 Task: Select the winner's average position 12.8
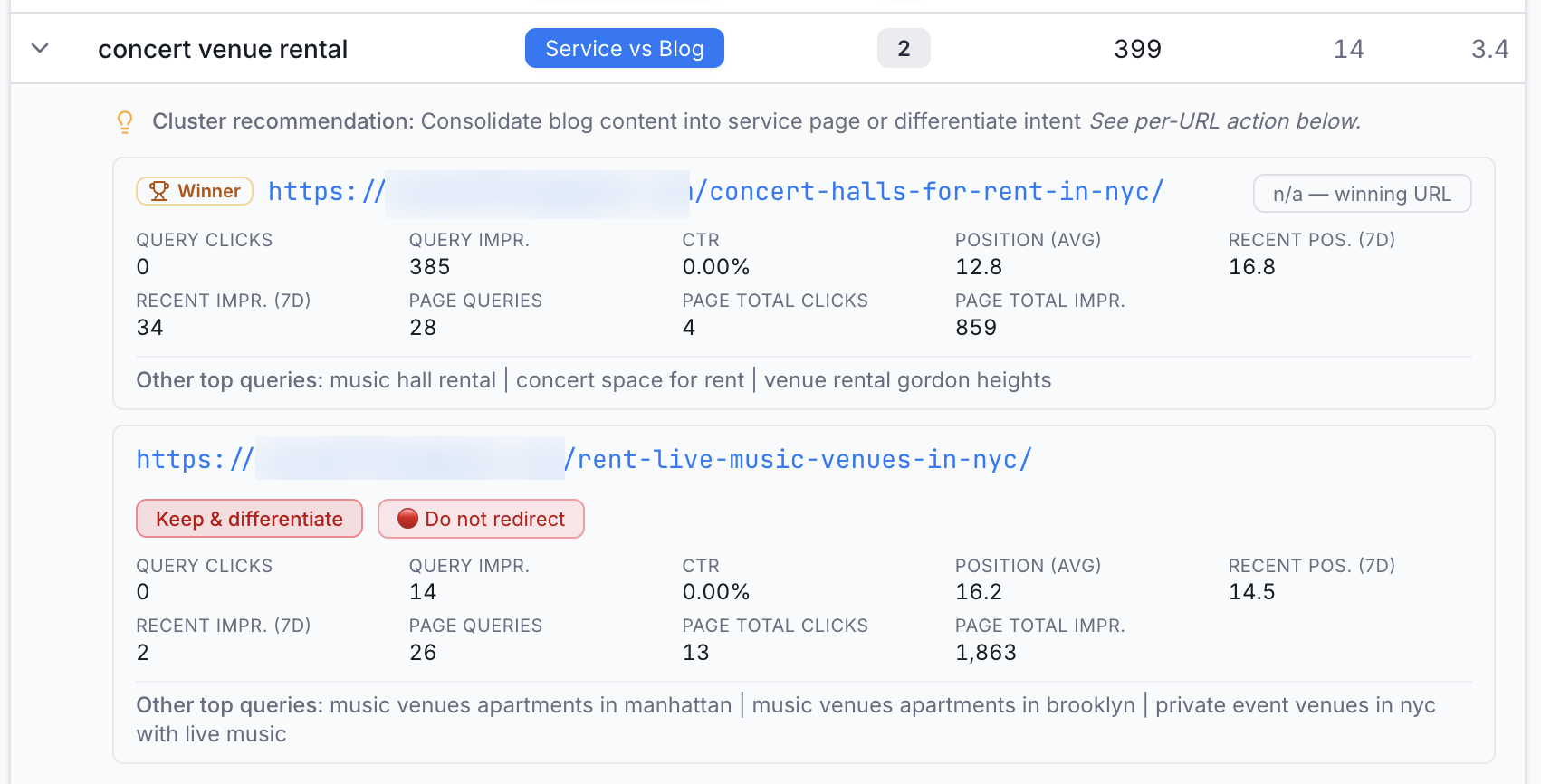click(979, 267)
